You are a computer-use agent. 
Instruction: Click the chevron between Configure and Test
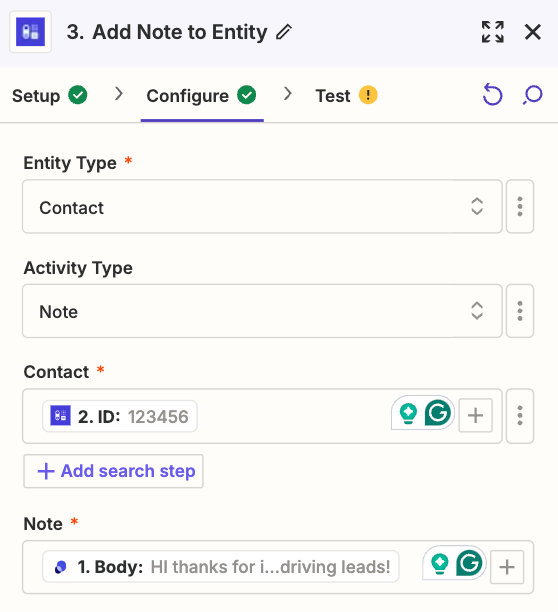[288, 94]
